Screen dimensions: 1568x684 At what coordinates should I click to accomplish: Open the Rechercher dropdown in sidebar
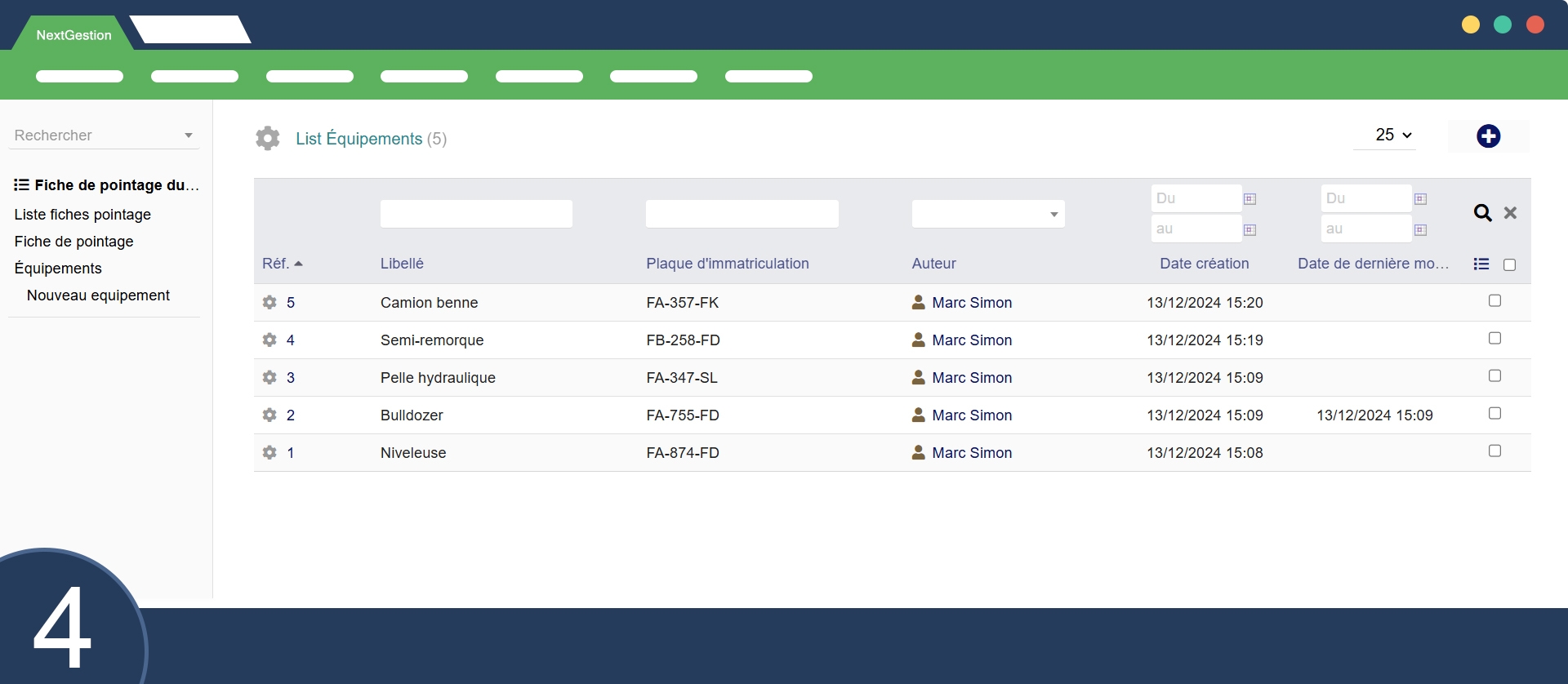tap(104, 135)
